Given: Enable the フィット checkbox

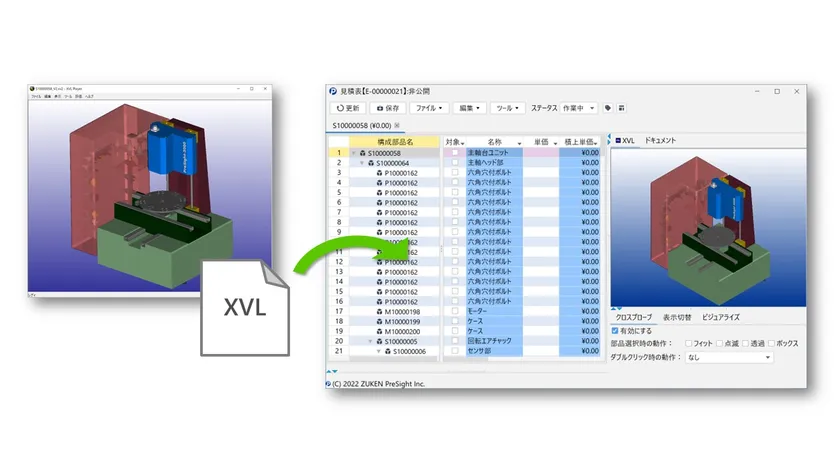Looking at the screenshot, I should coord(688,343).
